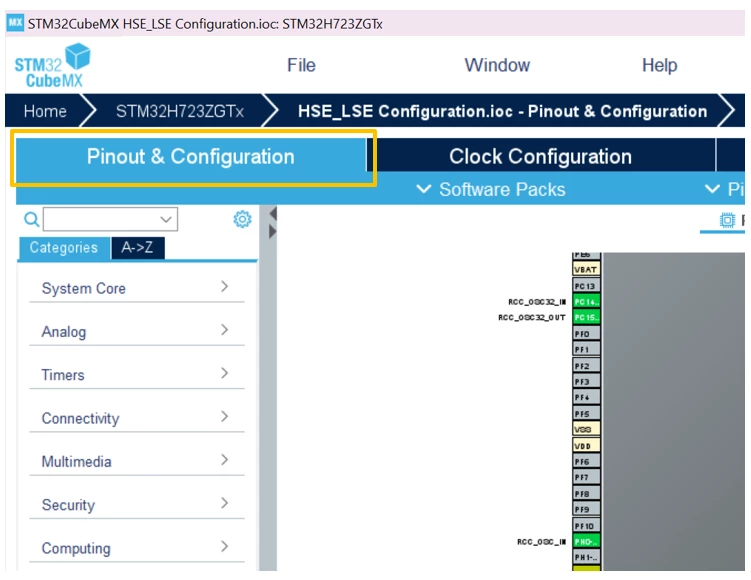Click RCC_OSC32_IN pin label
Image resolution: width=751 pixels, height=580 pixels.
(537, 302)
